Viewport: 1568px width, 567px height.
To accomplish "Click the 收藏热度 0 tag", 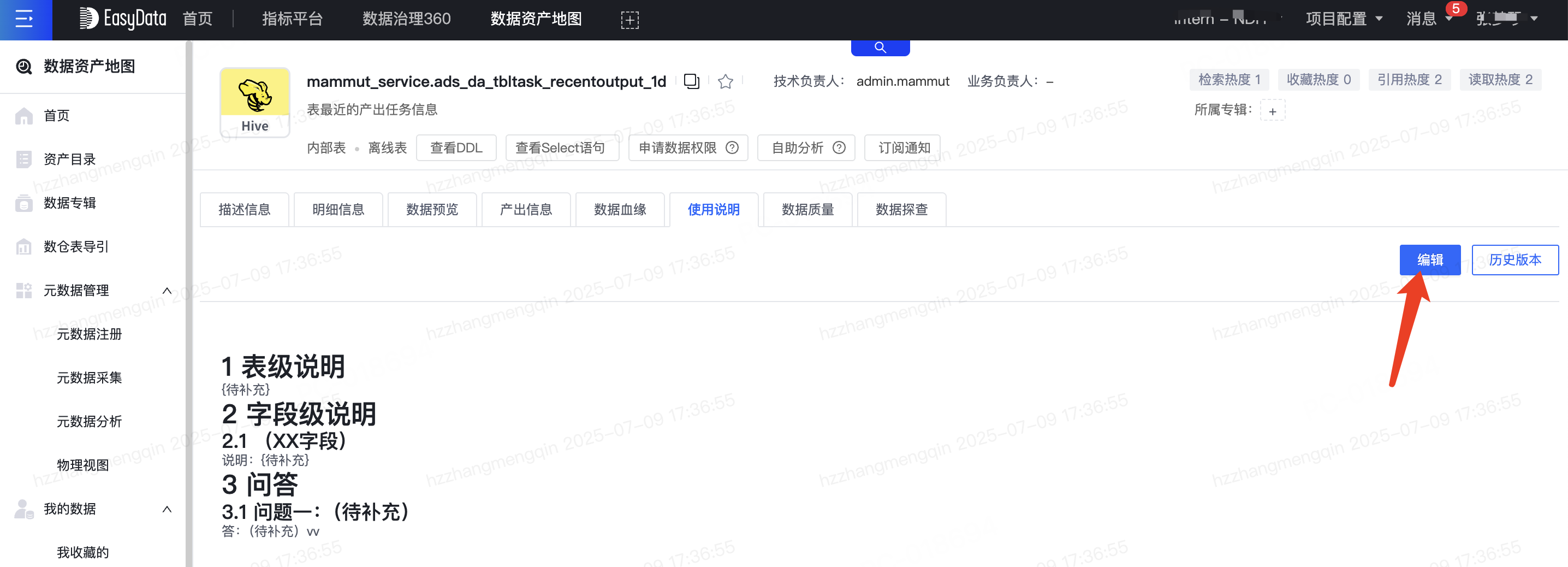I will tap(1318, 80).
